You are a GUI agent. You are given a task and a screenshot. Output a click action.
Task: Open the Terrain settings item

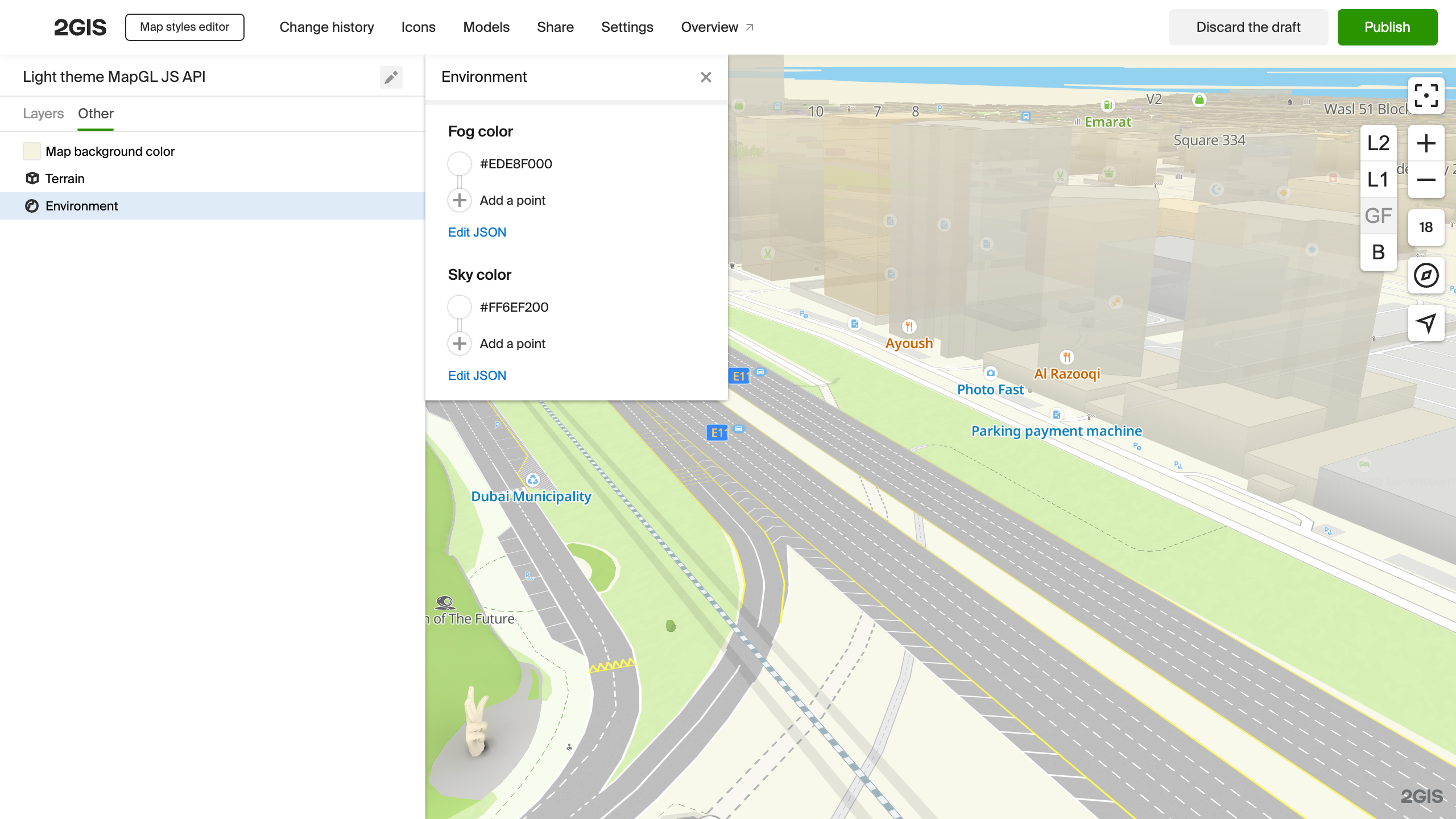point(65,179)
